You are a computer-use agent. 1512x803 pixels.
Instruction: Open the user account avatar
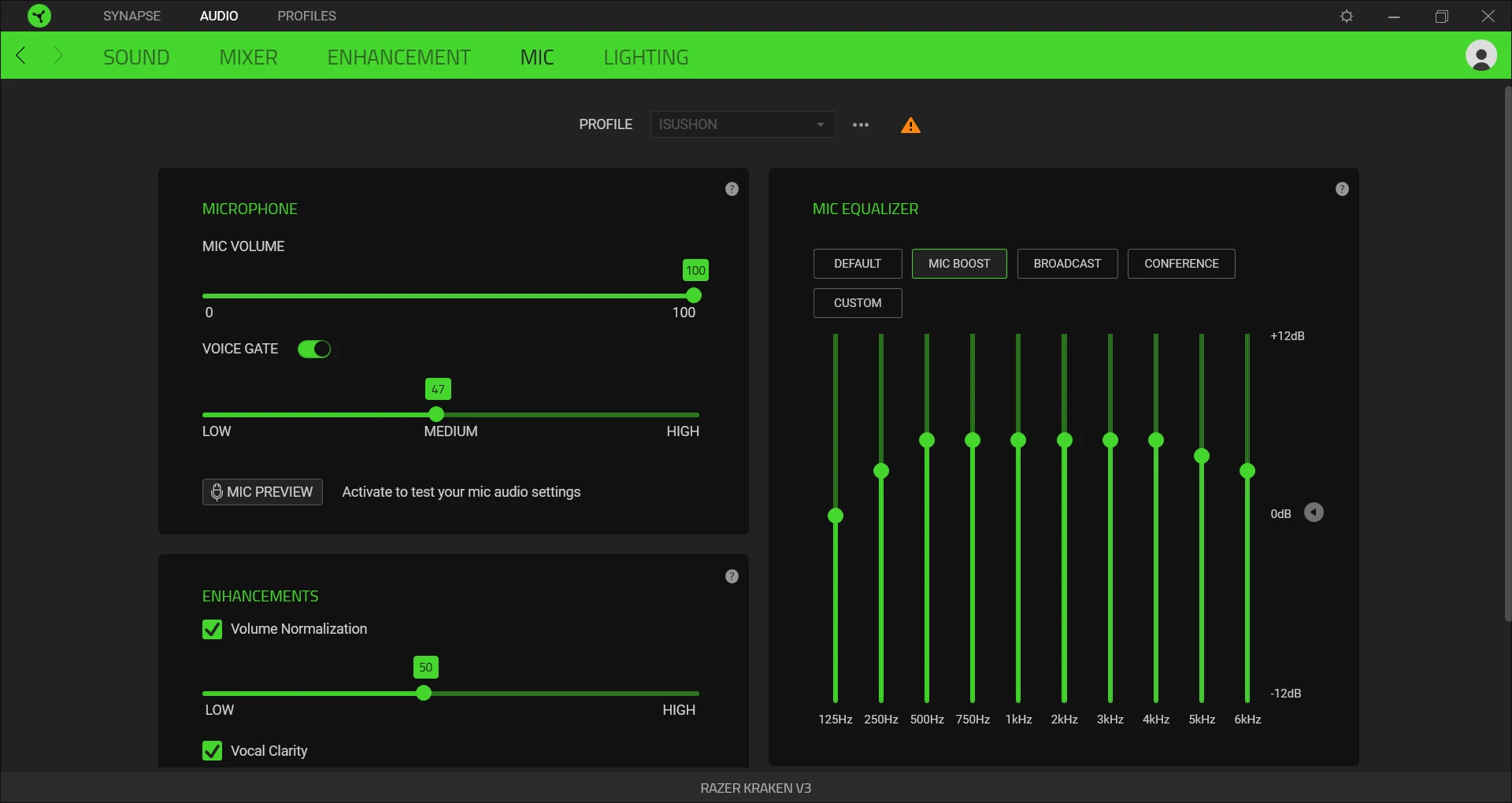tap(1481, 55)
